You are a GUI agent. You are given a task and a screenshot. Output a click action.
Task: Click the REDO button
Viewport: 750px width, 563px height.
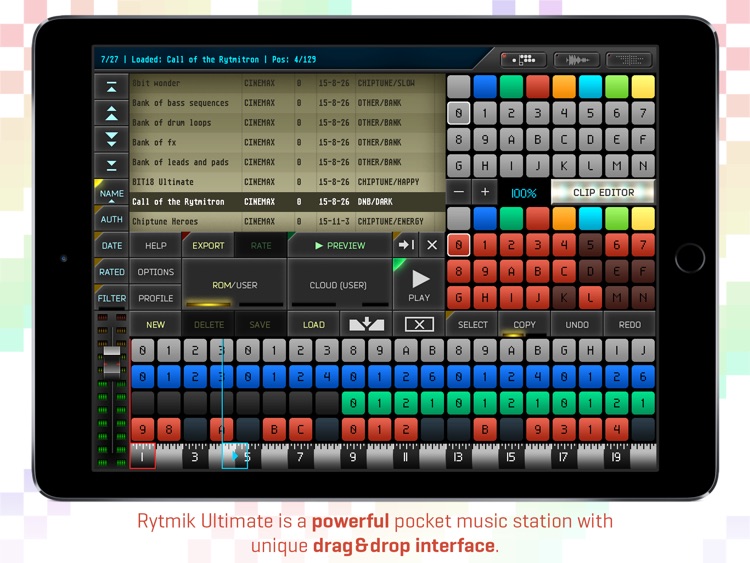[629, 324]
